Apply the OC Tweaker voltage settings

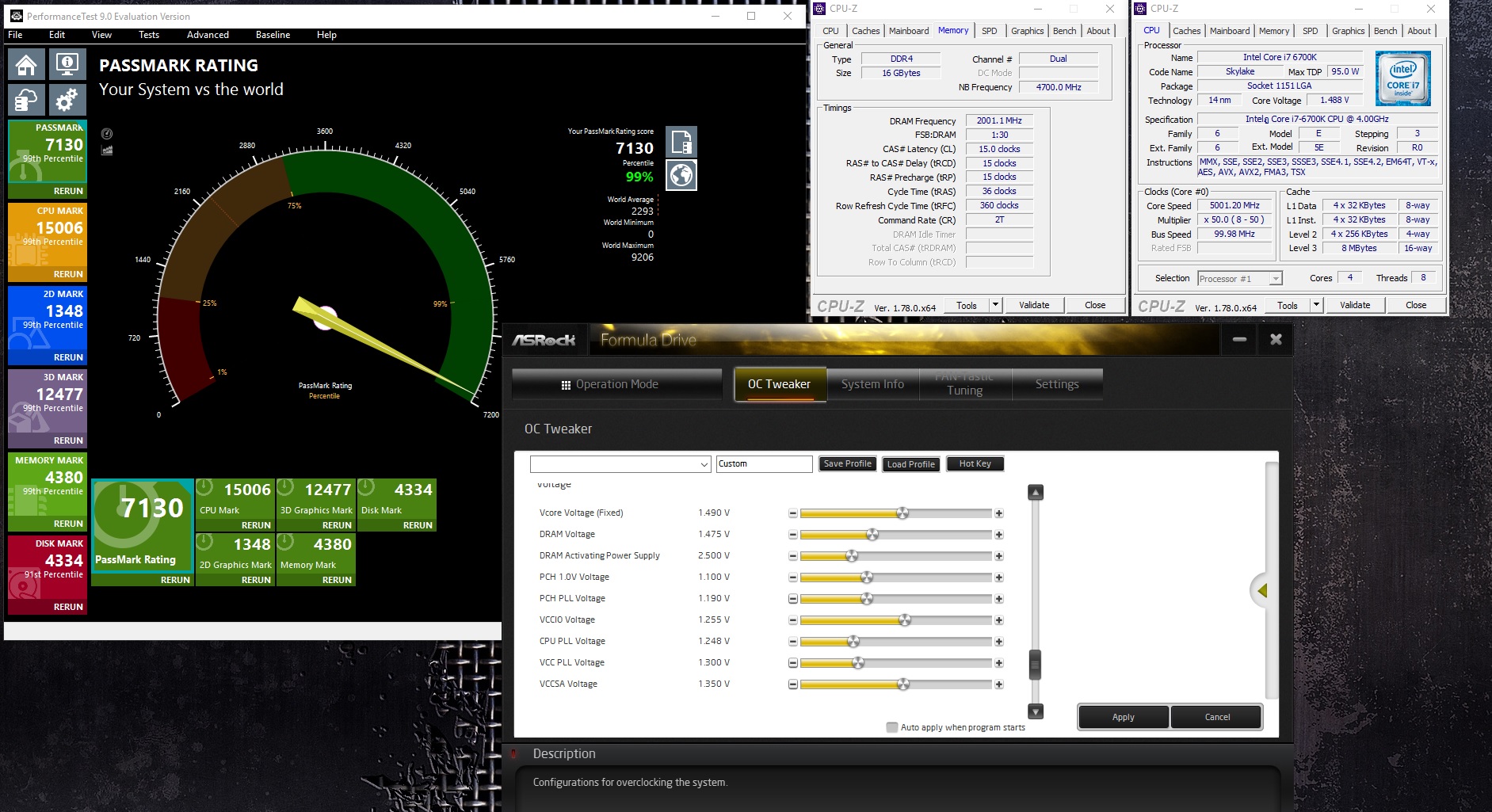[1124, 717]
